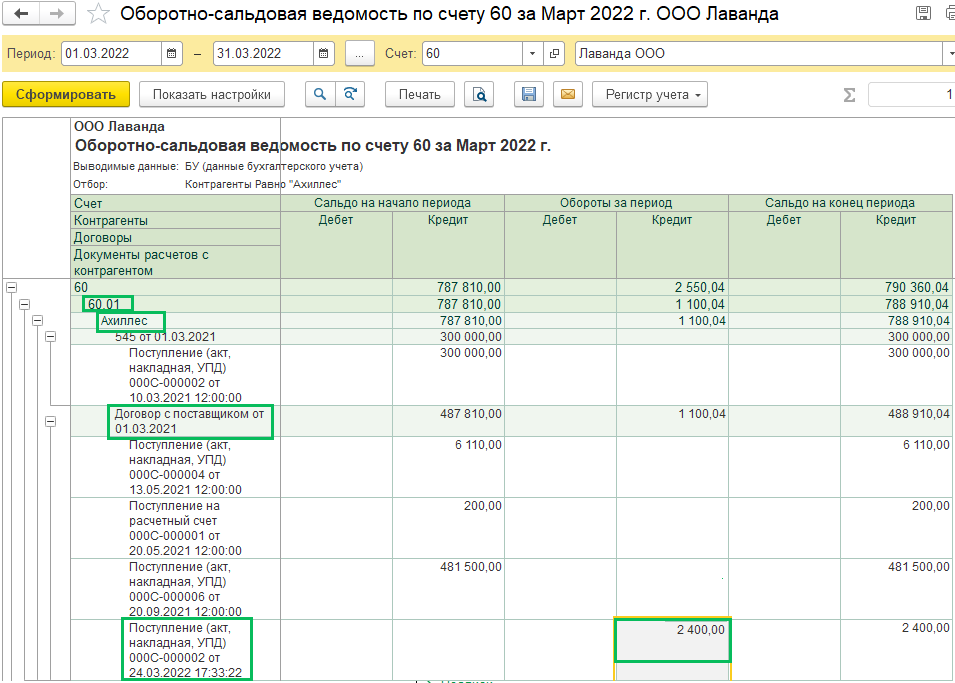Select the 60.01 account cell

click(175, 304)
